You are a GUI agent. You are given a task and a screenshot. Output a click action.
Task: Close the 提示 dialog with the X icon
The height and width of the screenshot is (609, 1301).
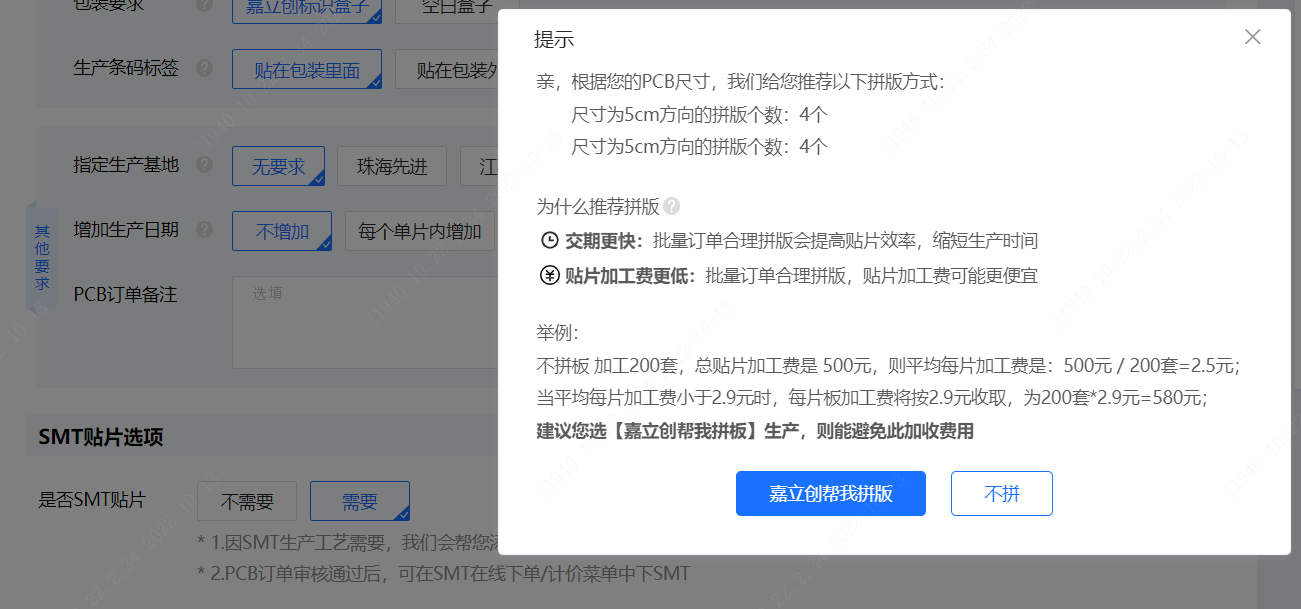click(x=1252, y=37)
